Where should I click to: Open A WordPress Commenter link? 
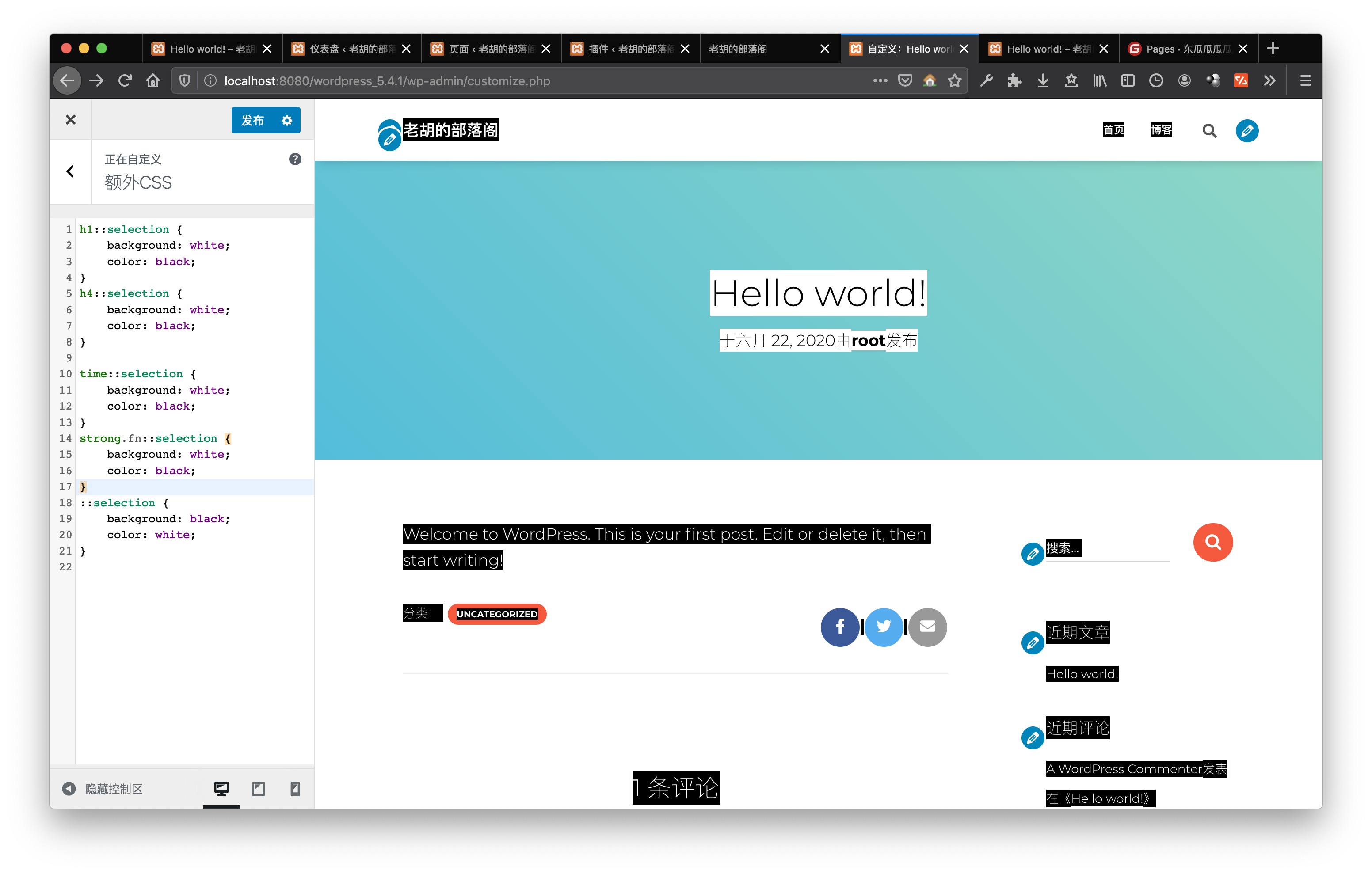[x=1124, y=769]
